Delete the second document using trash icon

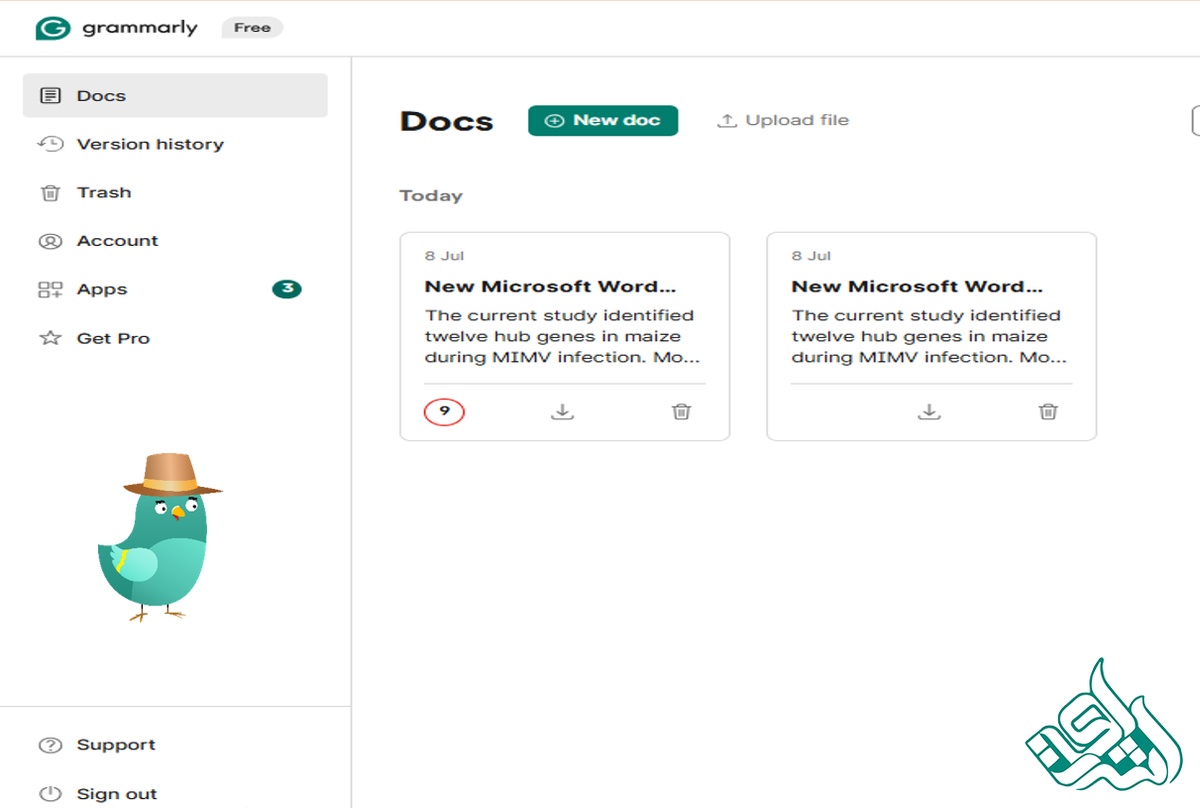tap(1048, 411)
